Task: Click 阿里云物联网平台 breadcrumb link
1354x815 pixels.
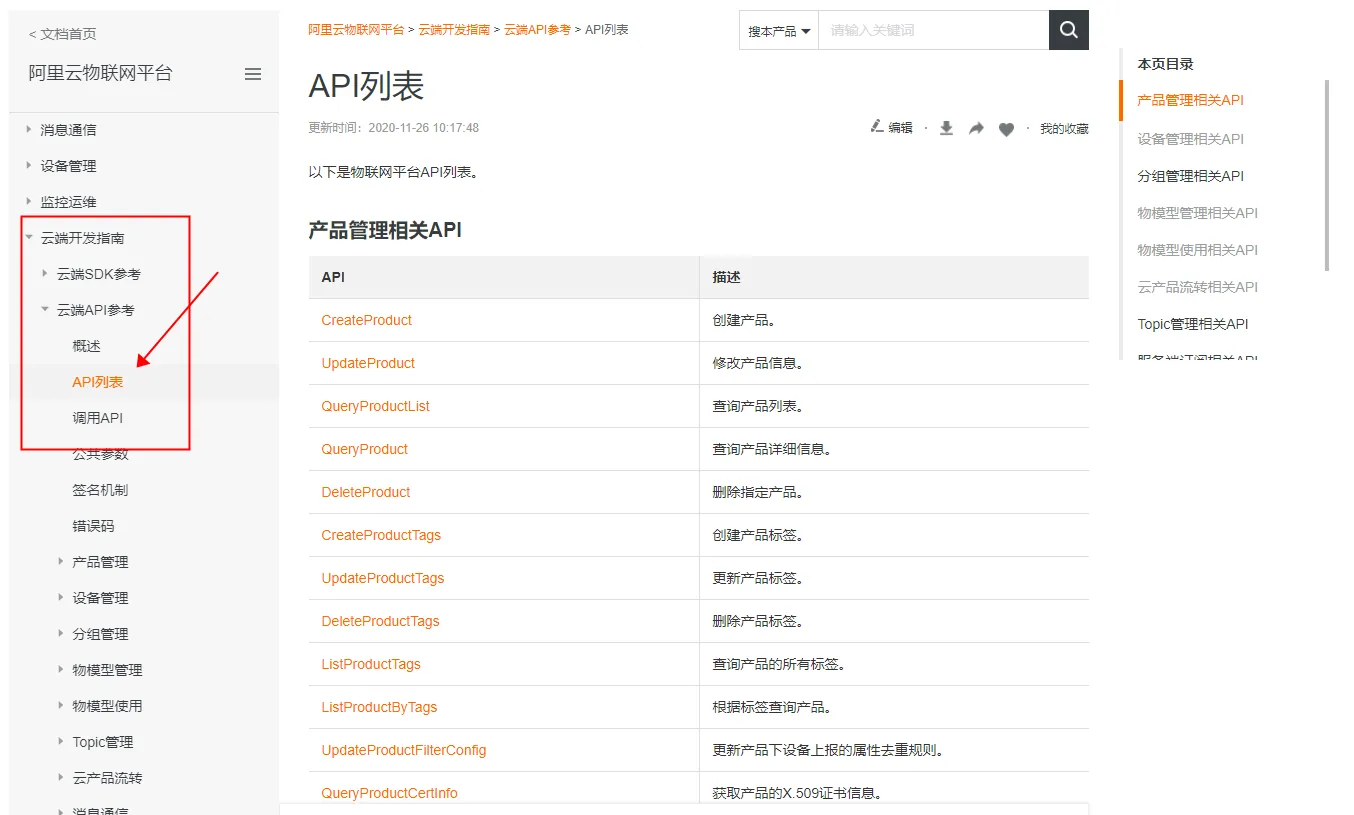Action: (356, 30)
